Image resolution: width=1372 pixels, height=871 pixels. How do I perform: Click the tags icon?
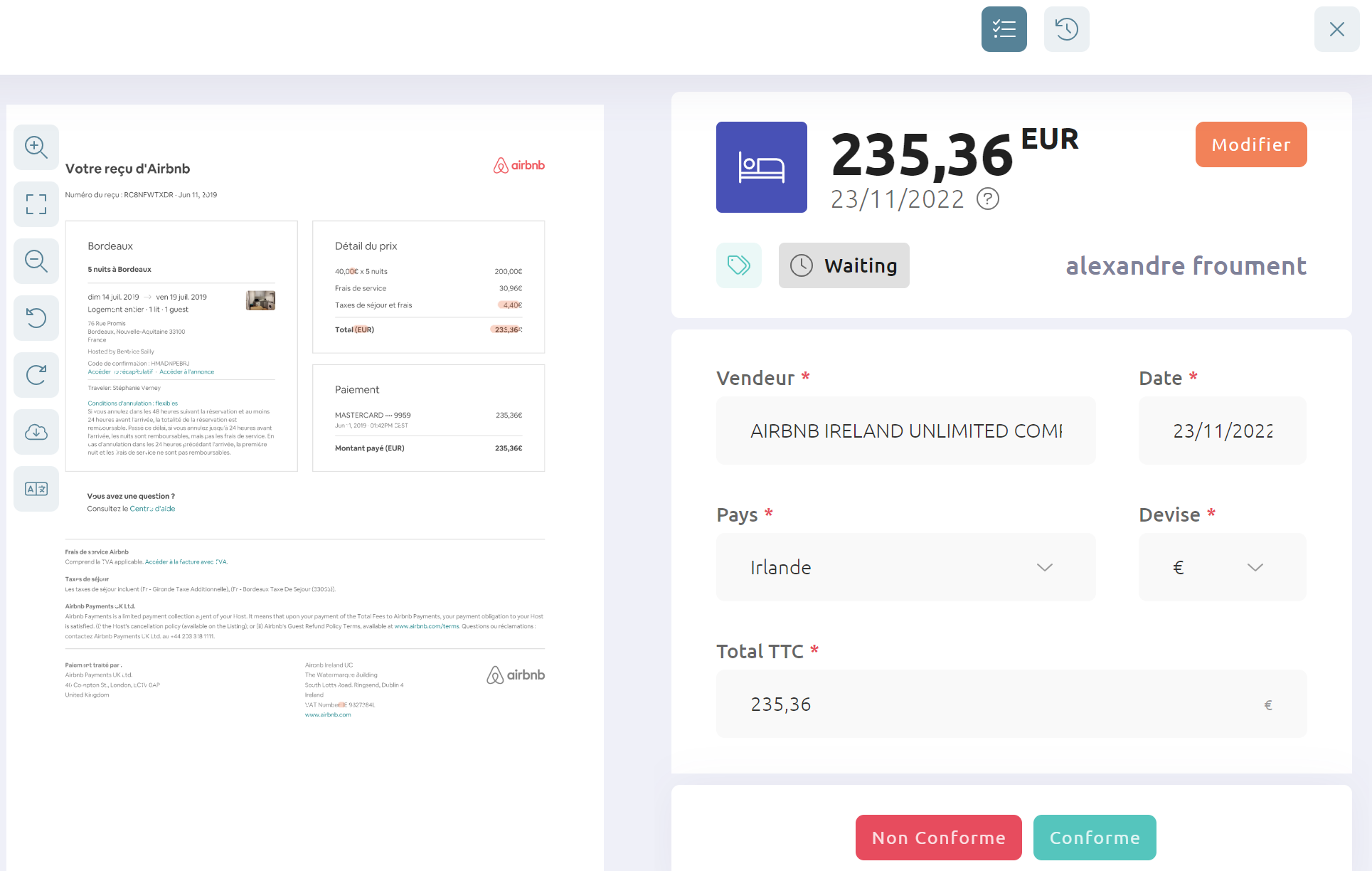(x=739, y=265)
